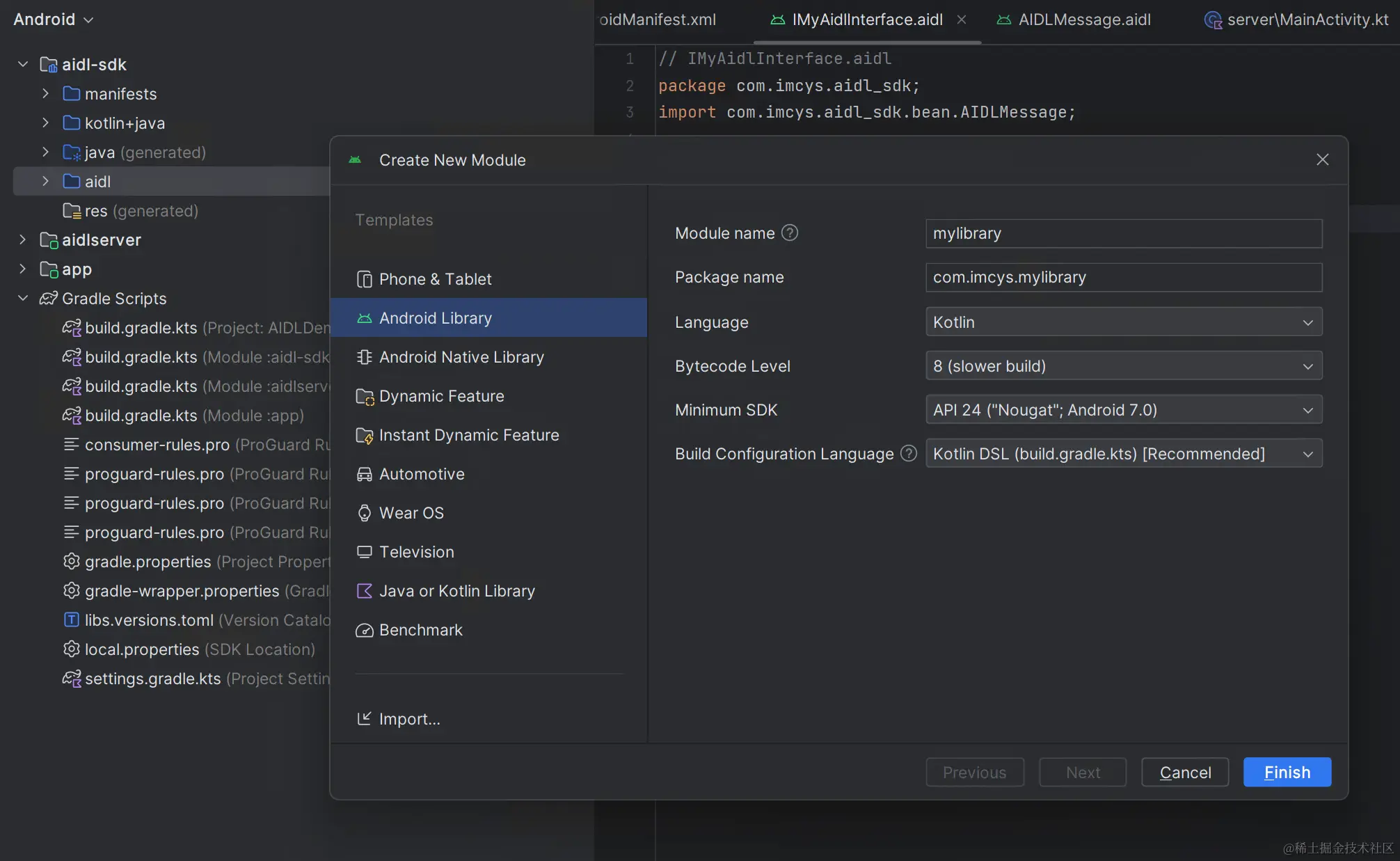Open the Minimum SDK dropdown
The height and width of the screenshot is (861, 1400).
pyautogui.click(x=1122, y=408)
